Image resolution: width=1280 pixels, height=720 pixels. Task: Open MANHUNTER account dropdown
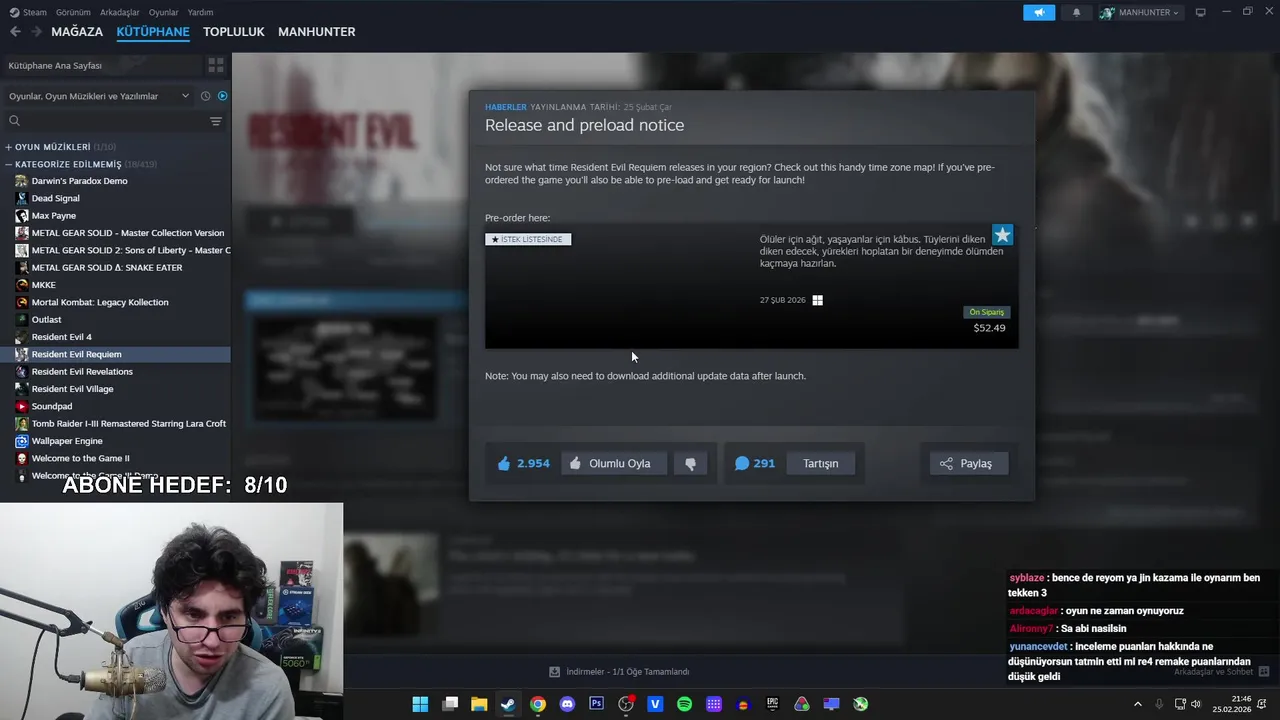click(1140, 12)
